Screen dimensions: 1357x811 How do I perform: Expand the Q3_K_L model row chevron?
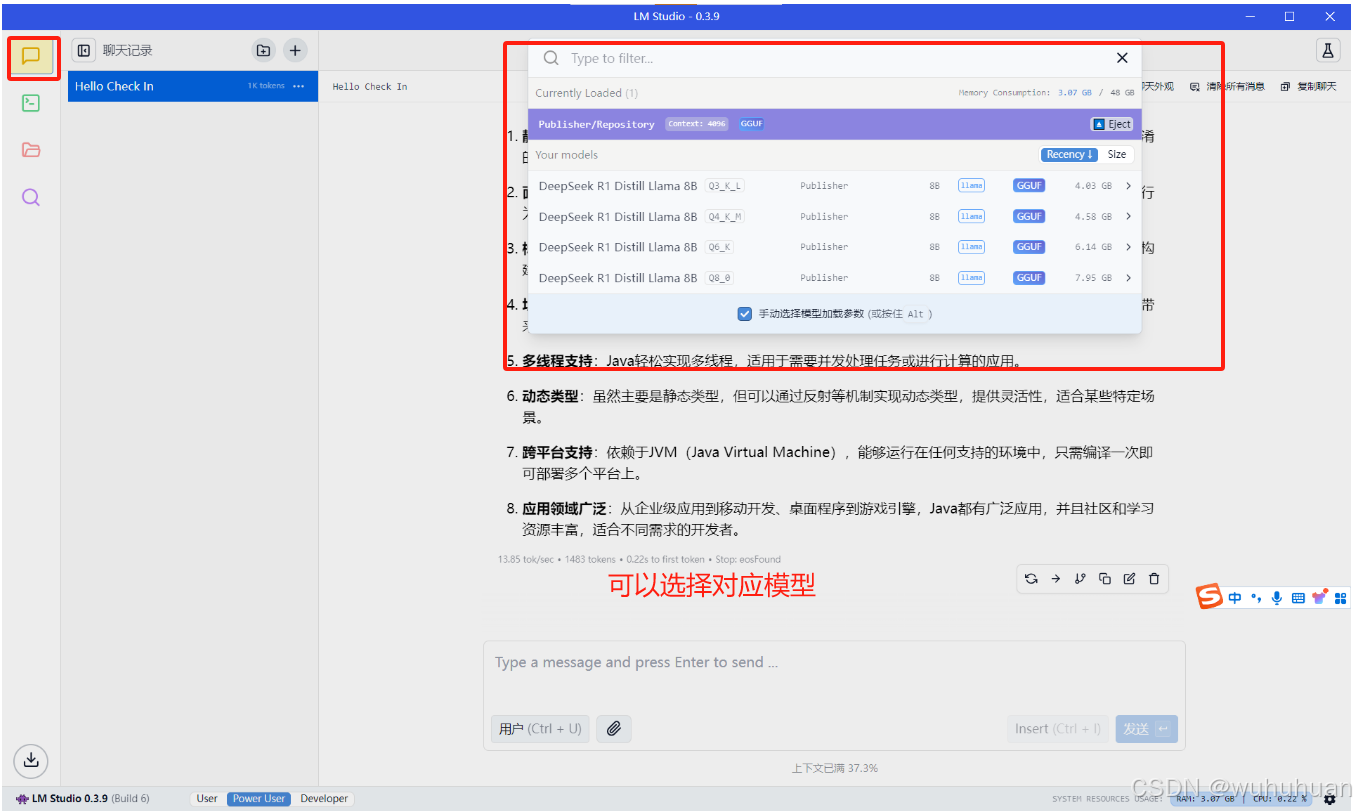1128,186
